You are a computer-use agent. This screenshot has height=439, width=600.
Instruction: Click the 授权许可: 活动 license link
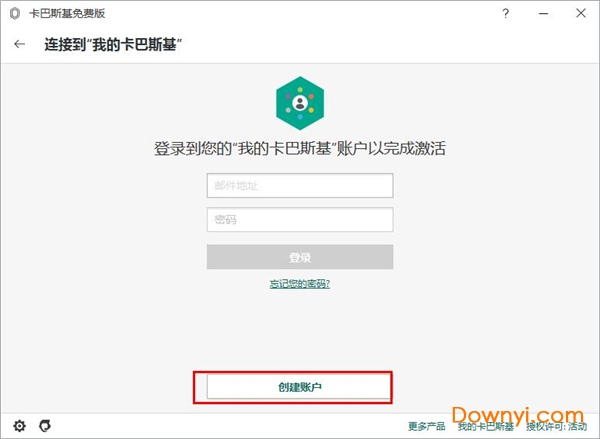556,426
